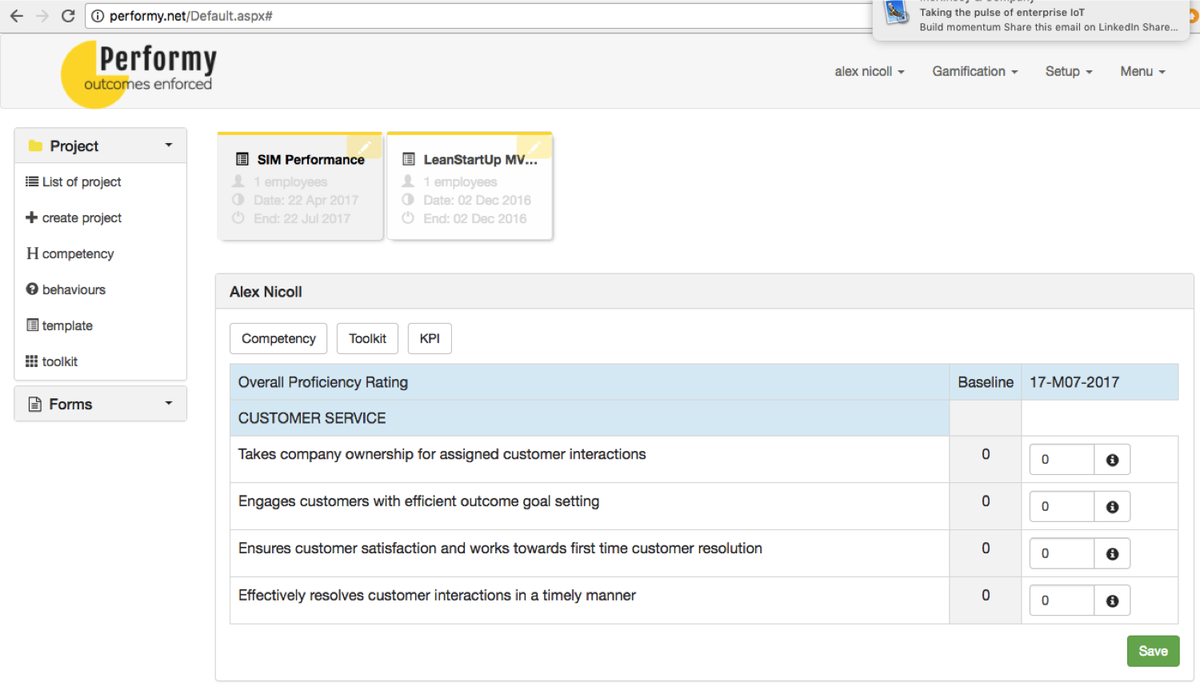
Task: Click '1 employees' on SIM Performance card
Action: point(291,182)
